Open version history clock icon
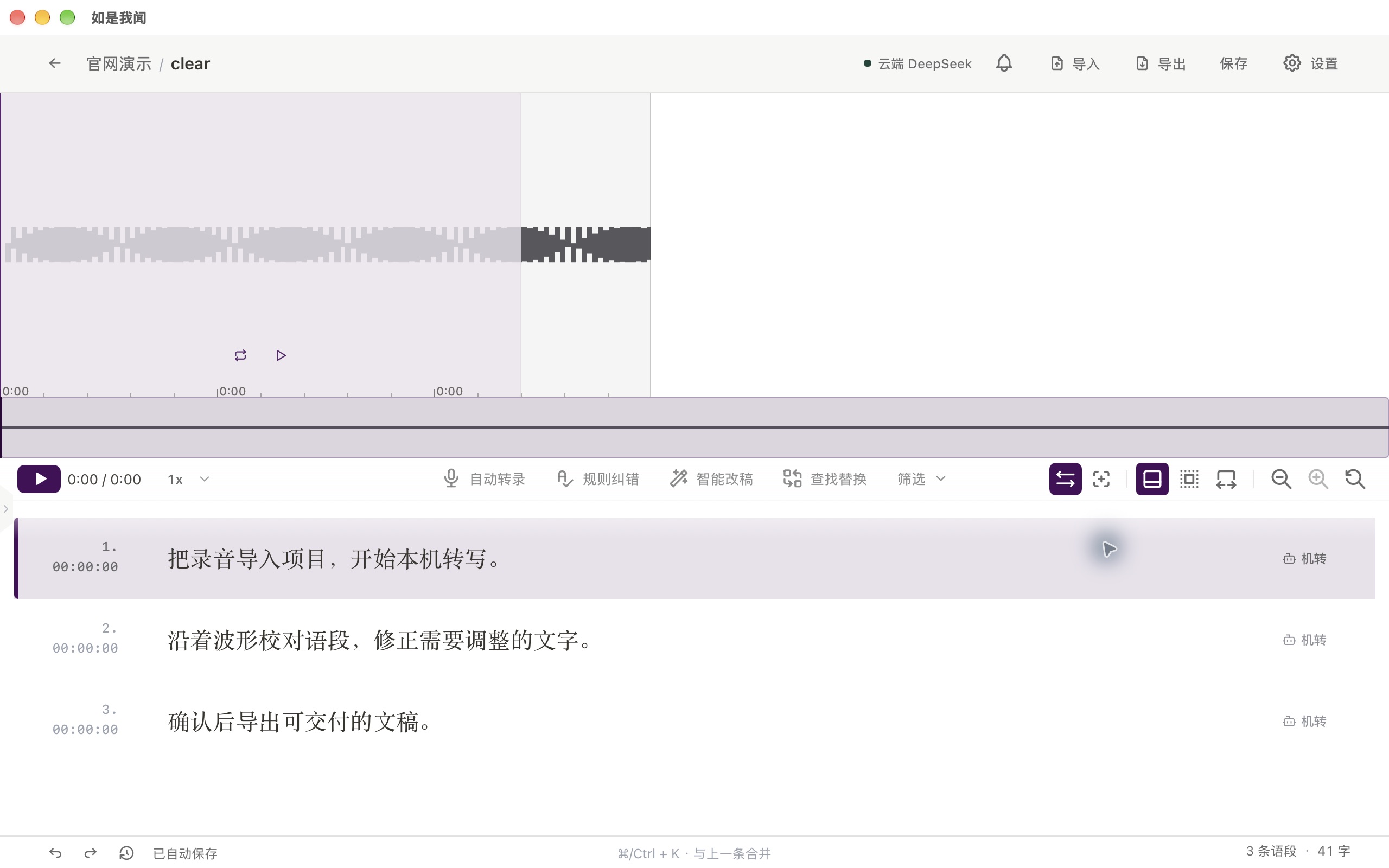Screen dimensions: 1389x868 pos(126,853)
